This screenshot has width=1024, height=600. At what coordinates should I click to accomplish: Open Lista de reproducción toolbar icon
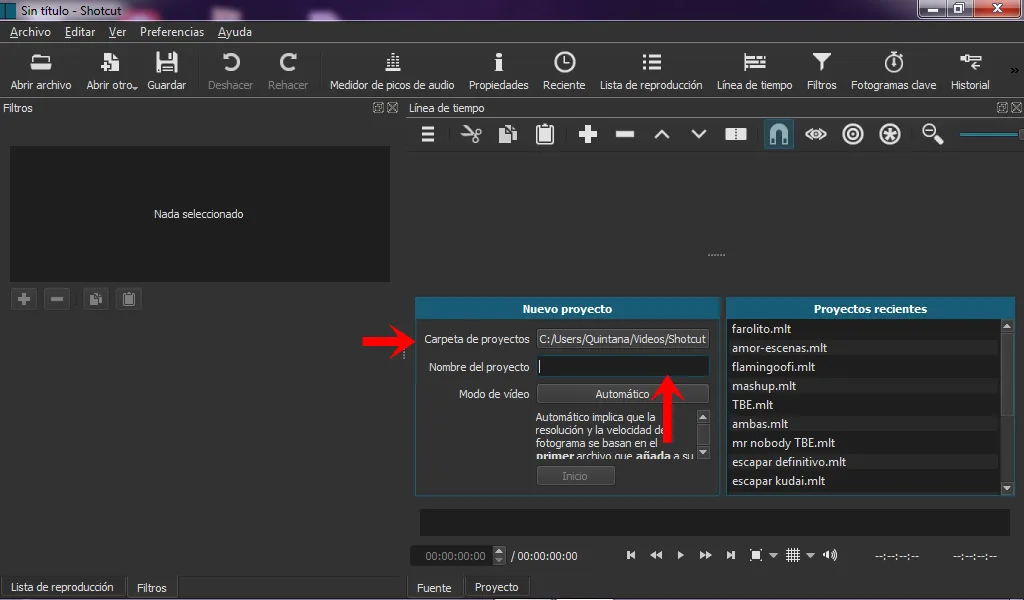(x=651, y=71)
